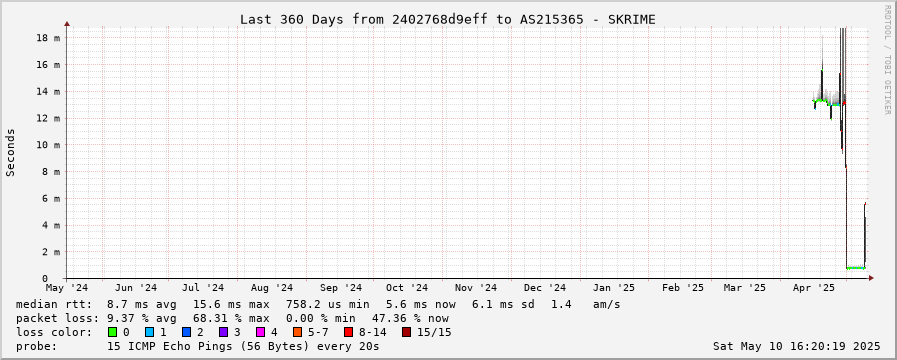Click the red 8-14 loss swatch
The image size is (897, 360).
(x=348, y=332)
